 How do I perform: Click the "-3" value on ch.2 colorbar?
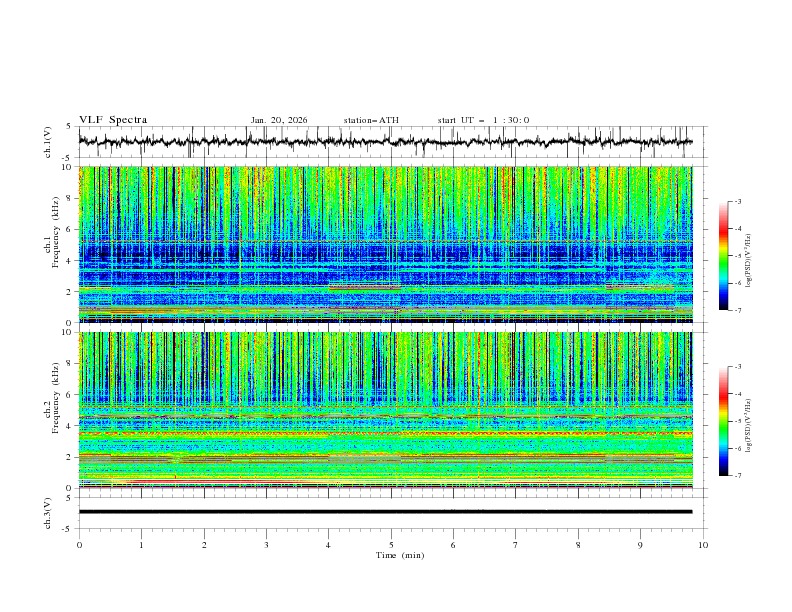pyautogui.click(x=737, y=367)
